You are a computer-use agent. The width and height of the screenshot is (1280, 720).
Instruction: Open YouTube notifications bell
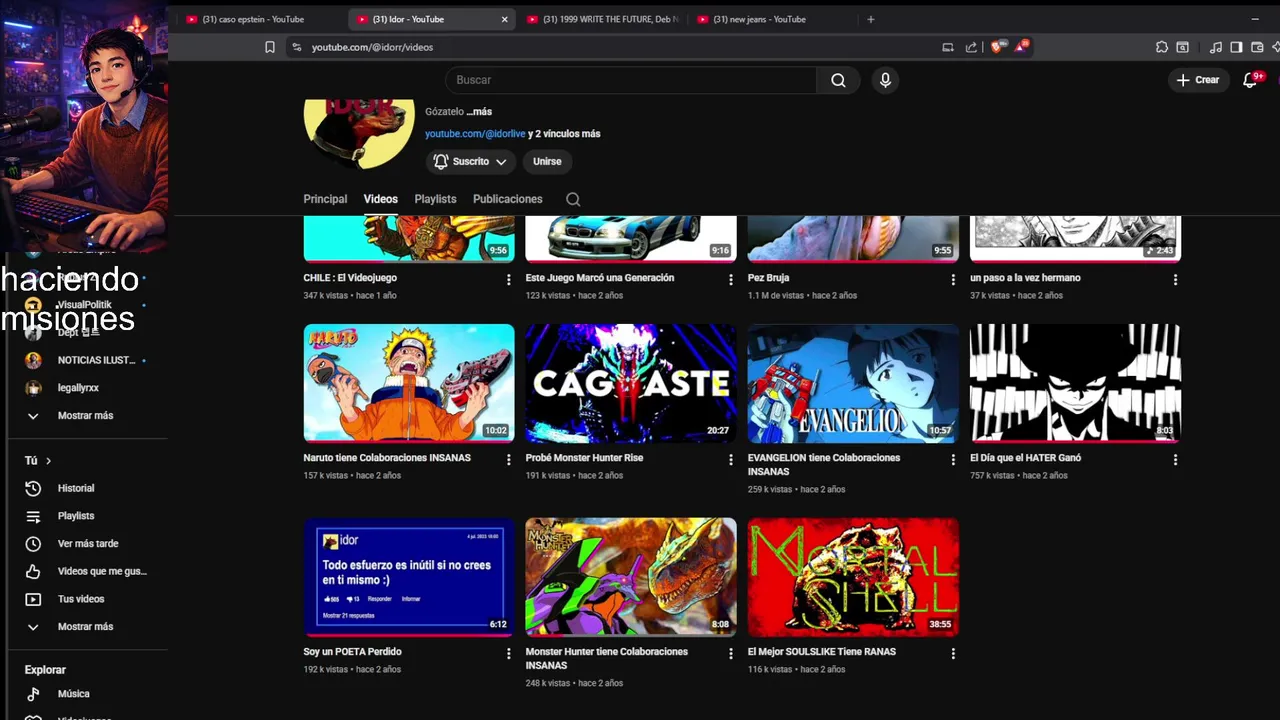coord(1250,80)
